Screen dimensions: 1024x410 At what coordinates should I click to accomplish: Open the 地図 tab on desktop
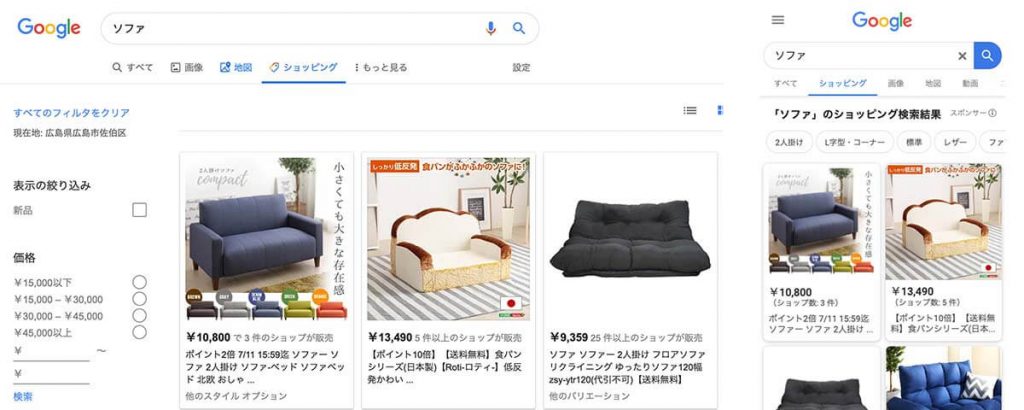point(236,67)
